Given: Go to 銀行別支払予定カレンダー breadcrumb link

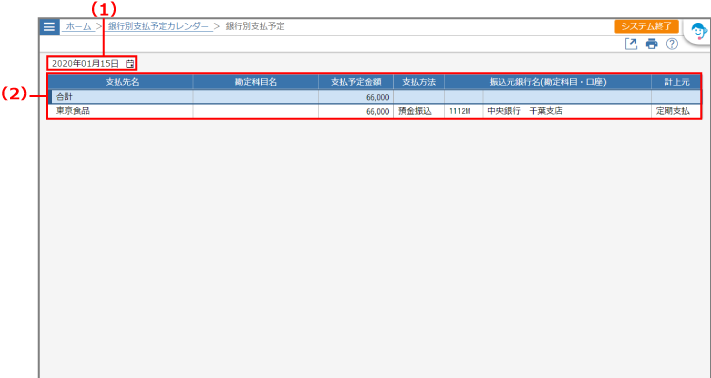Looking at the screenshot, I should [x=158, y=27].
